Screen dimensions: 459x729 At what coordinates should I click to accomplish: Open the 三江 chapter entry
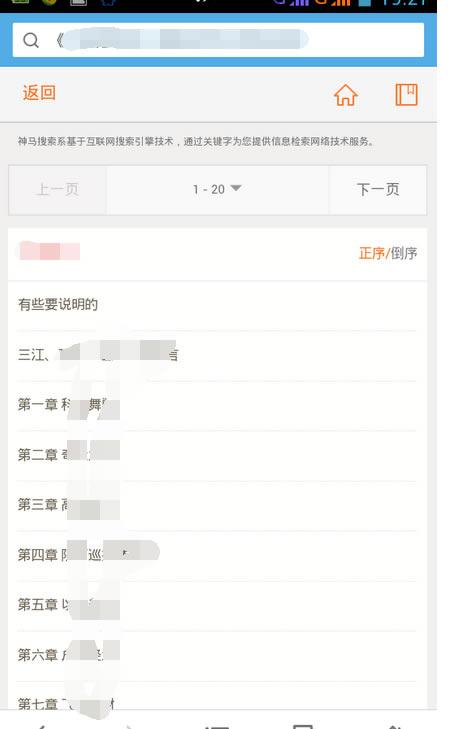[216, 356]
